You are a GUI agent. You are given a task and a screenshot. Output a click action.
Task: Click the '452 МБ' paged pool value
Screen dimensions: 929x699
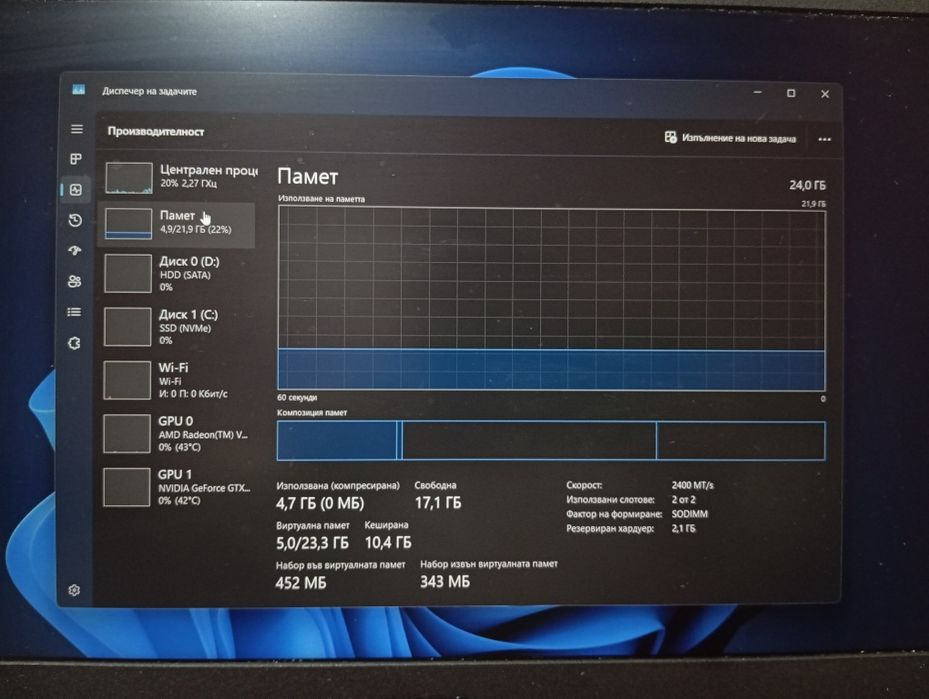[301, 583]
